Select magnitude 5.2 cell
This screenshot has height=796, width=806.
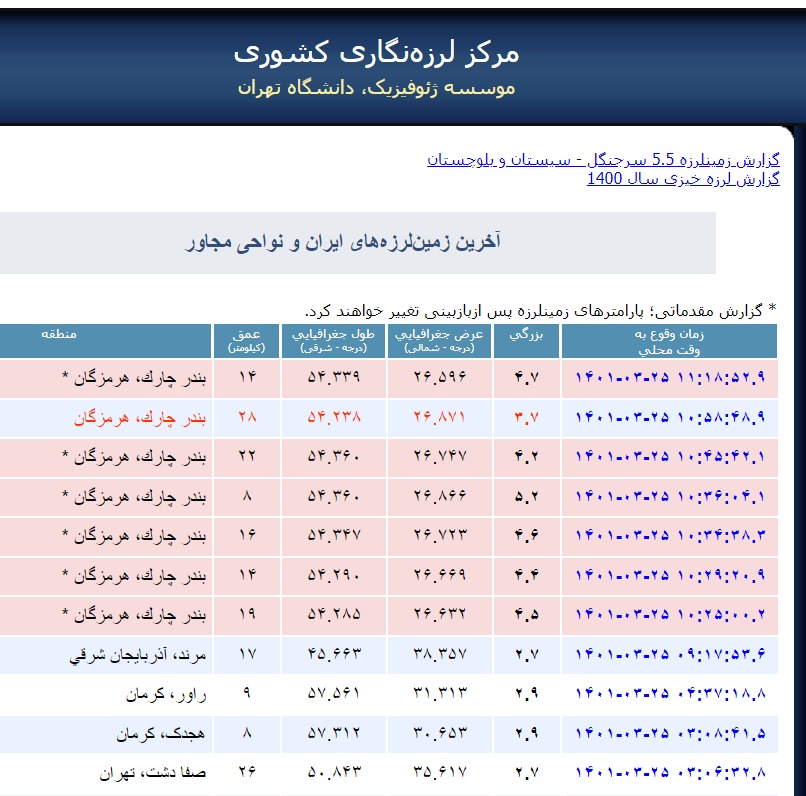coord(526,496)
